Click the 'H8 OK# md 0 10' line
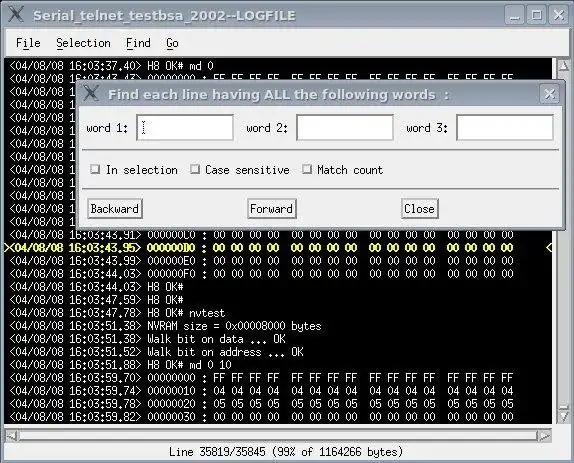The height and width of the screenshot is (463, 574). tap(120, 365)
